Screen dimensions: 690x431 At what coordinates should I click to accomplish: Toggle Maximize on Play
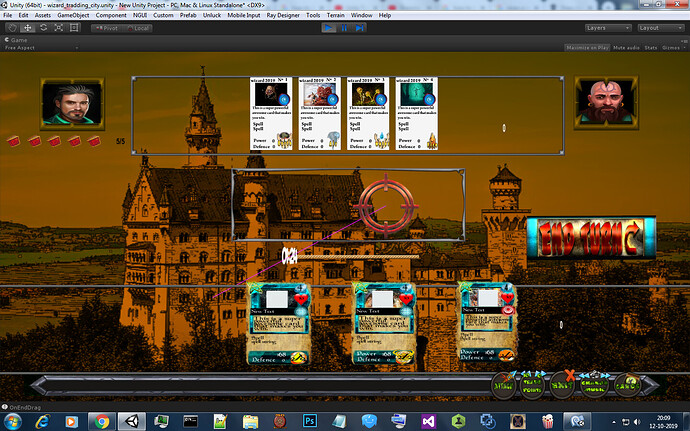[x=587, y=48]
